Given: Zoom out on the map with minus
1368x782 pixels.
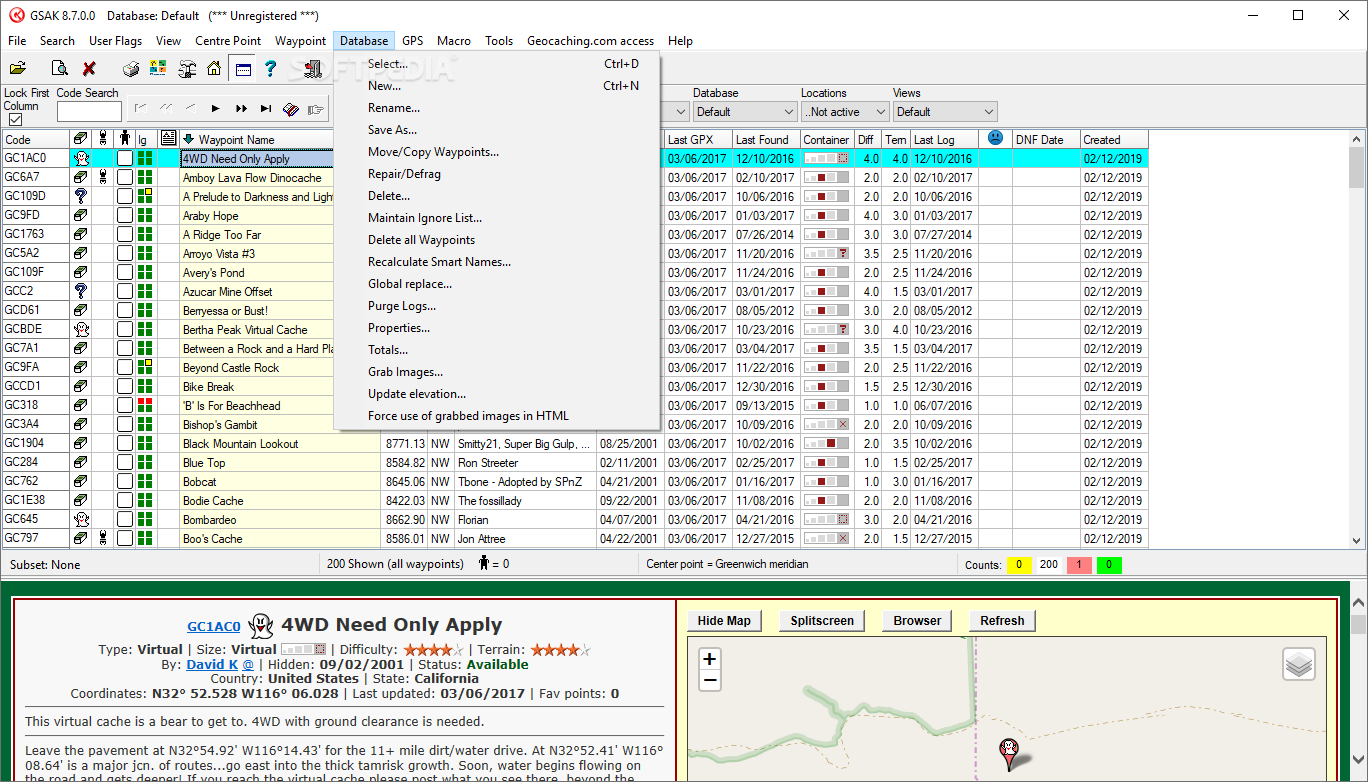Looking at the screenshot, I should click(x=710, y=681).
